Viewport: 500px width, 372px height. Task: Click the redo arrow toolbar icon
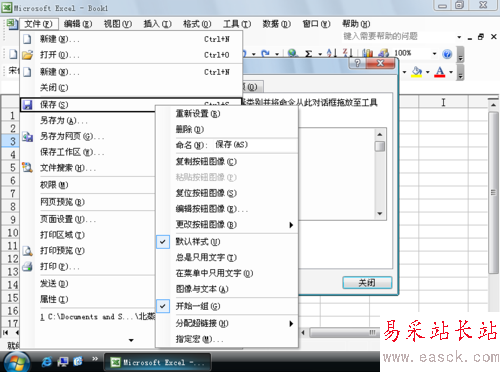tap(266, 53)
